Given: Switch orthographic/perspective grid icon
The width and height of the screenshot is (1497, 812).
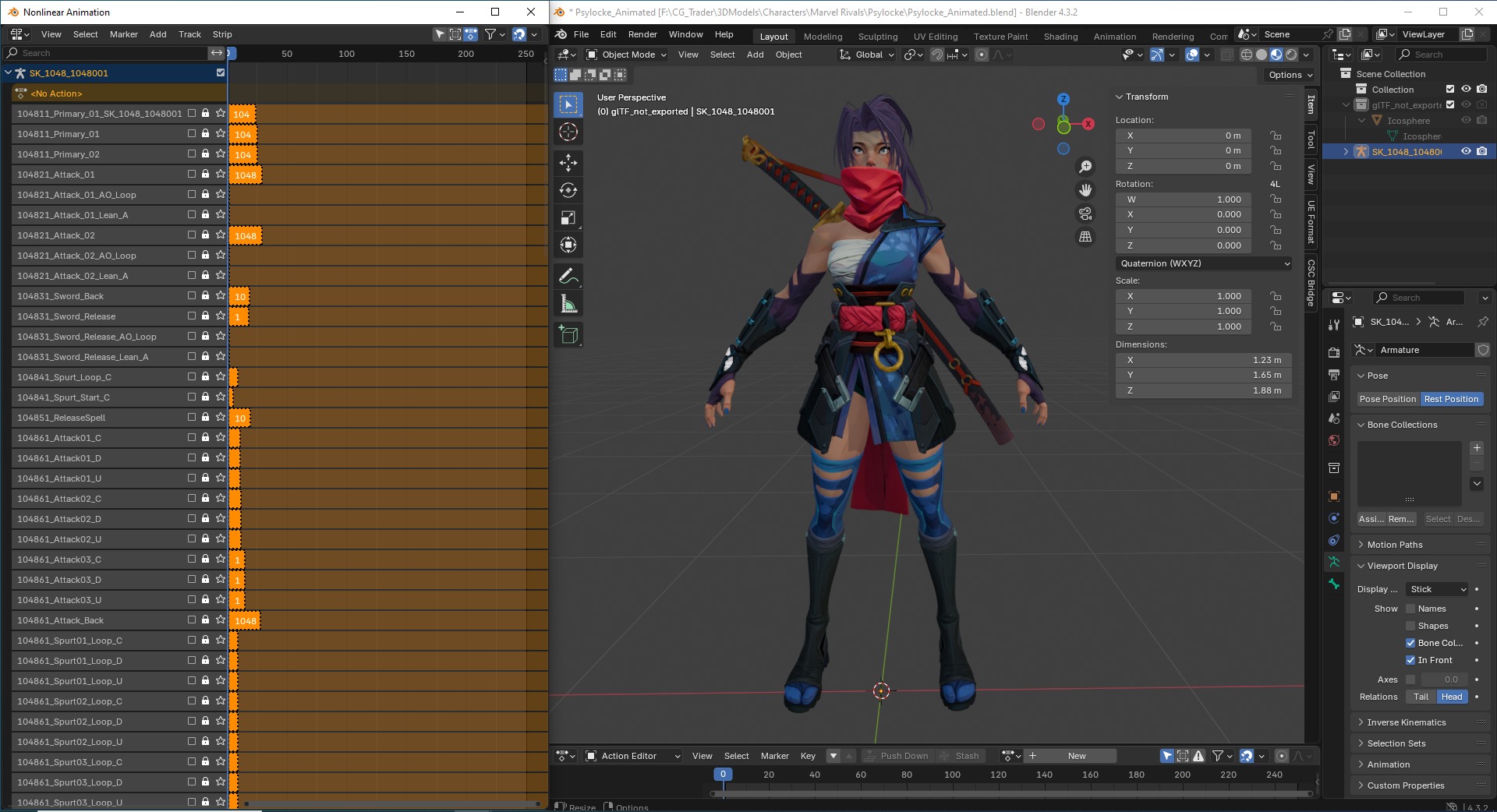Looking at the screenshot, I should (x=1085, y=237).
